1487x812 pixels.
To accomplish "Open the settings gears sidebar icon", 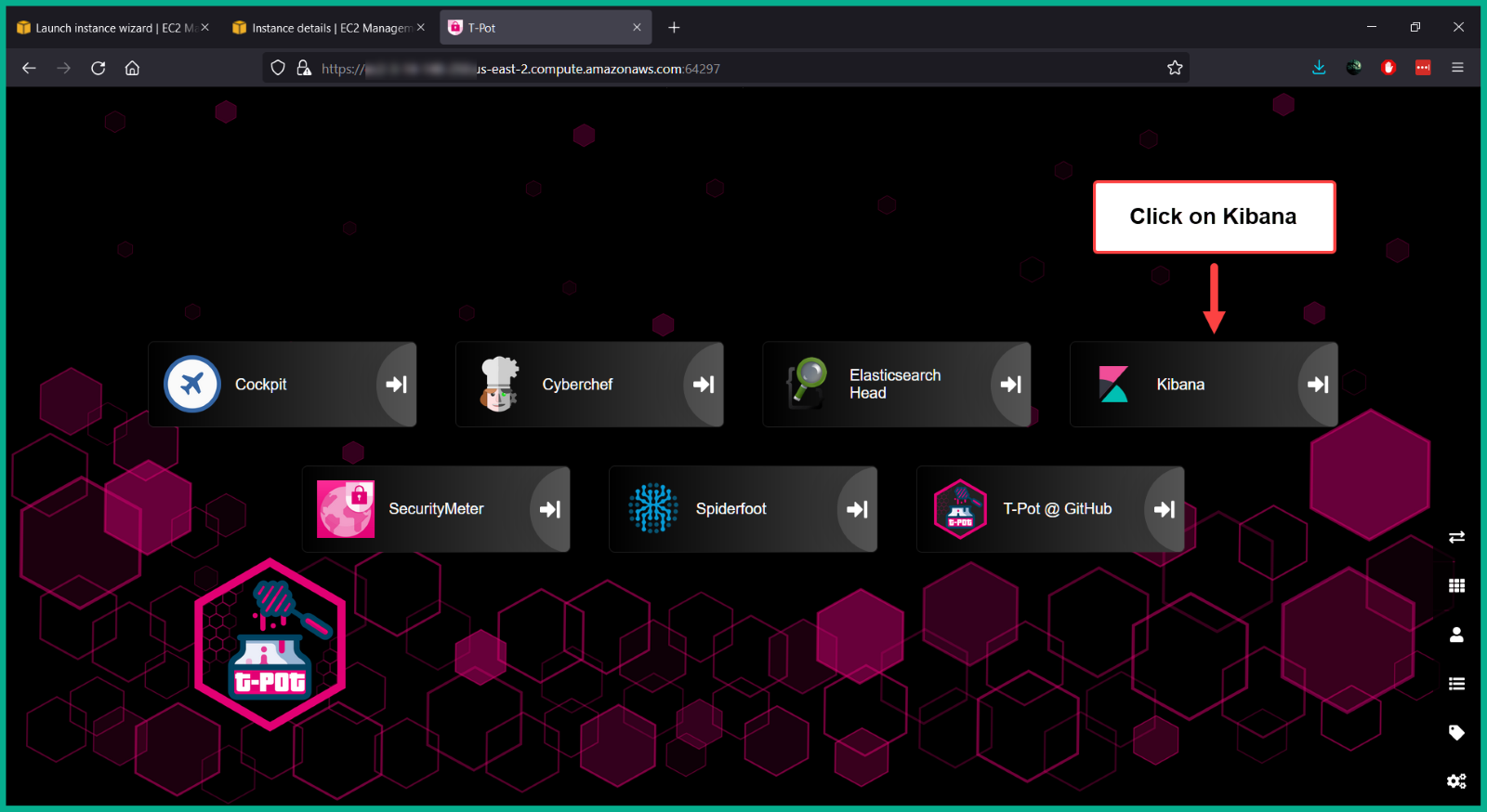I will coord(1456,781).
